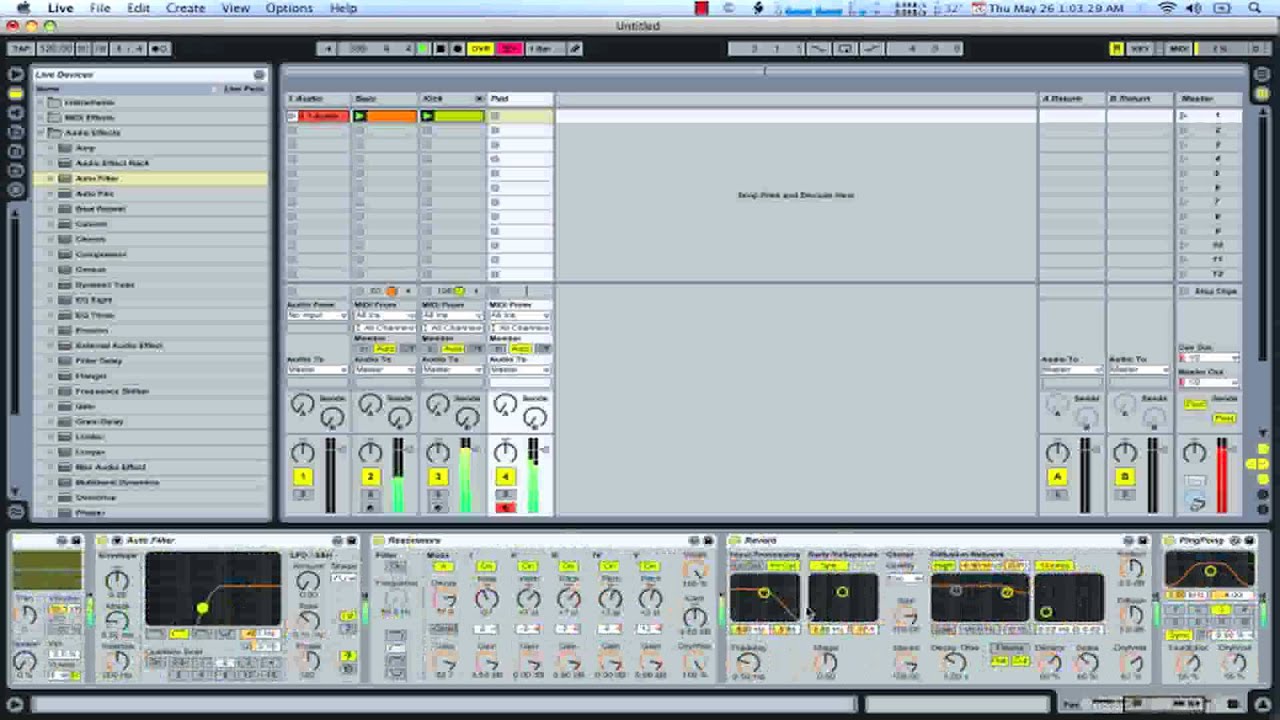Open the Pad track All Channels dropdown
This screenshot has height=720, width=1280.
(520, 327)
